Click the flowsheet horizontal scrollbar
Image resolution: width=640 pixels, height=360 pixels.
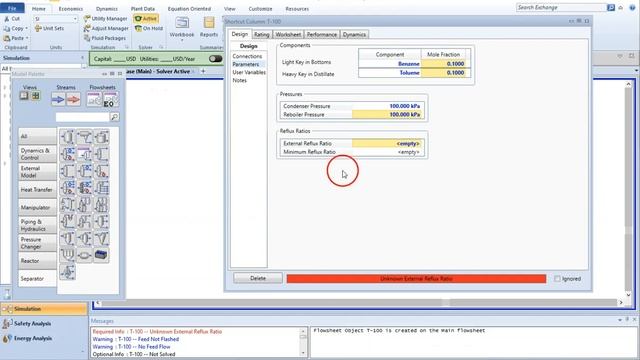359,303
